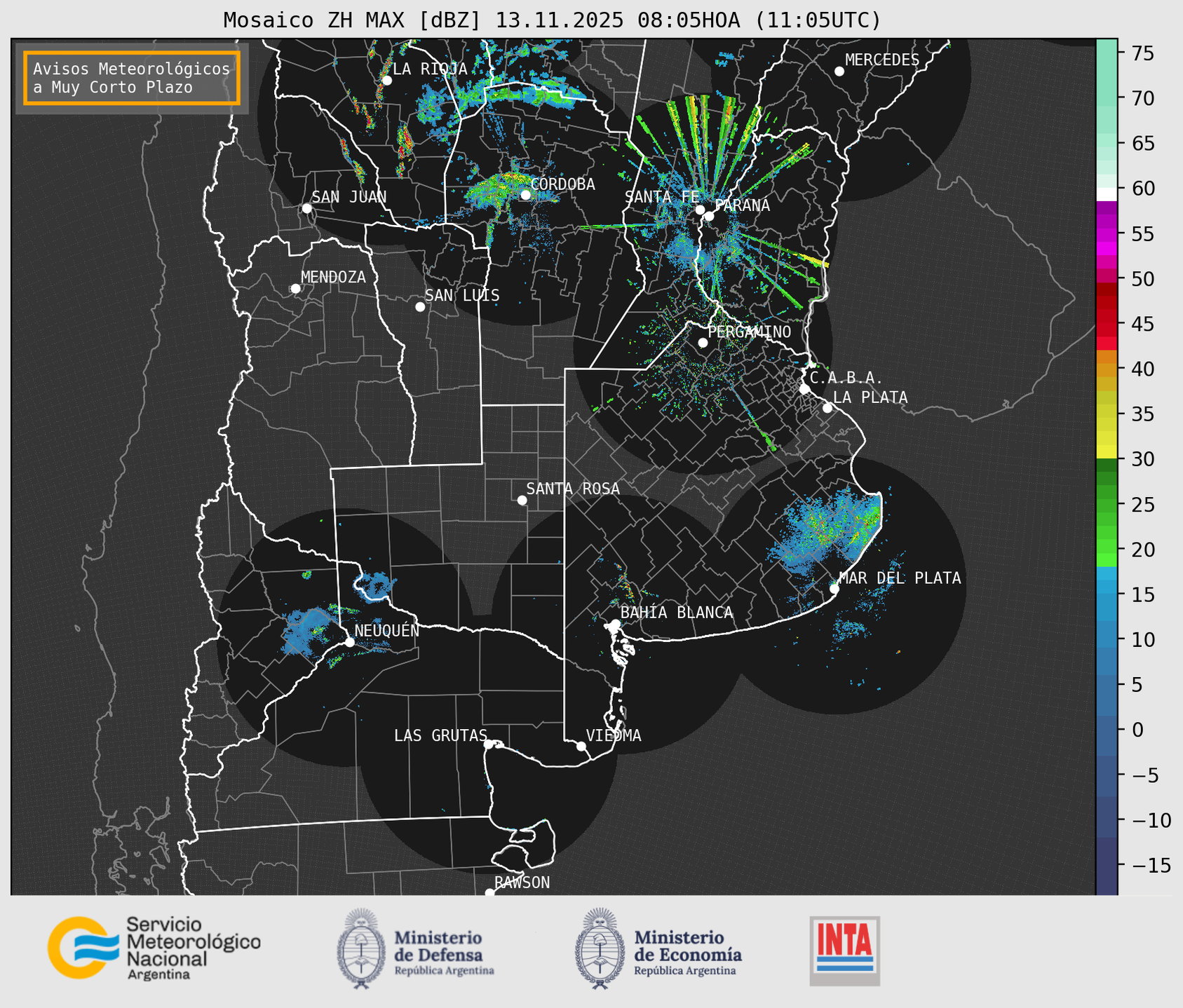Click the Neuquén city marker dot
The height and width of the screenshot is (1008, 1183).
click(349, 642)
